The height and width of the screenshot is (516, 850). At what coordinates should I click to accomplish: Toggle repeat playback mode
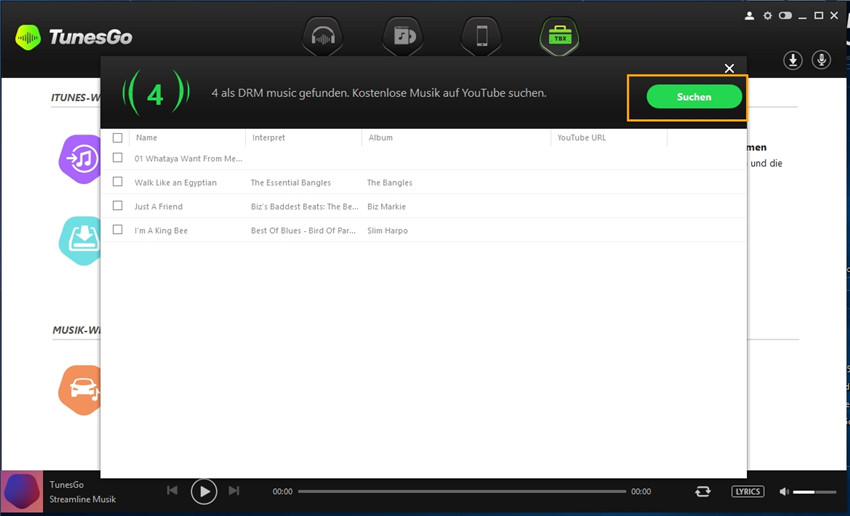point(704,491)
